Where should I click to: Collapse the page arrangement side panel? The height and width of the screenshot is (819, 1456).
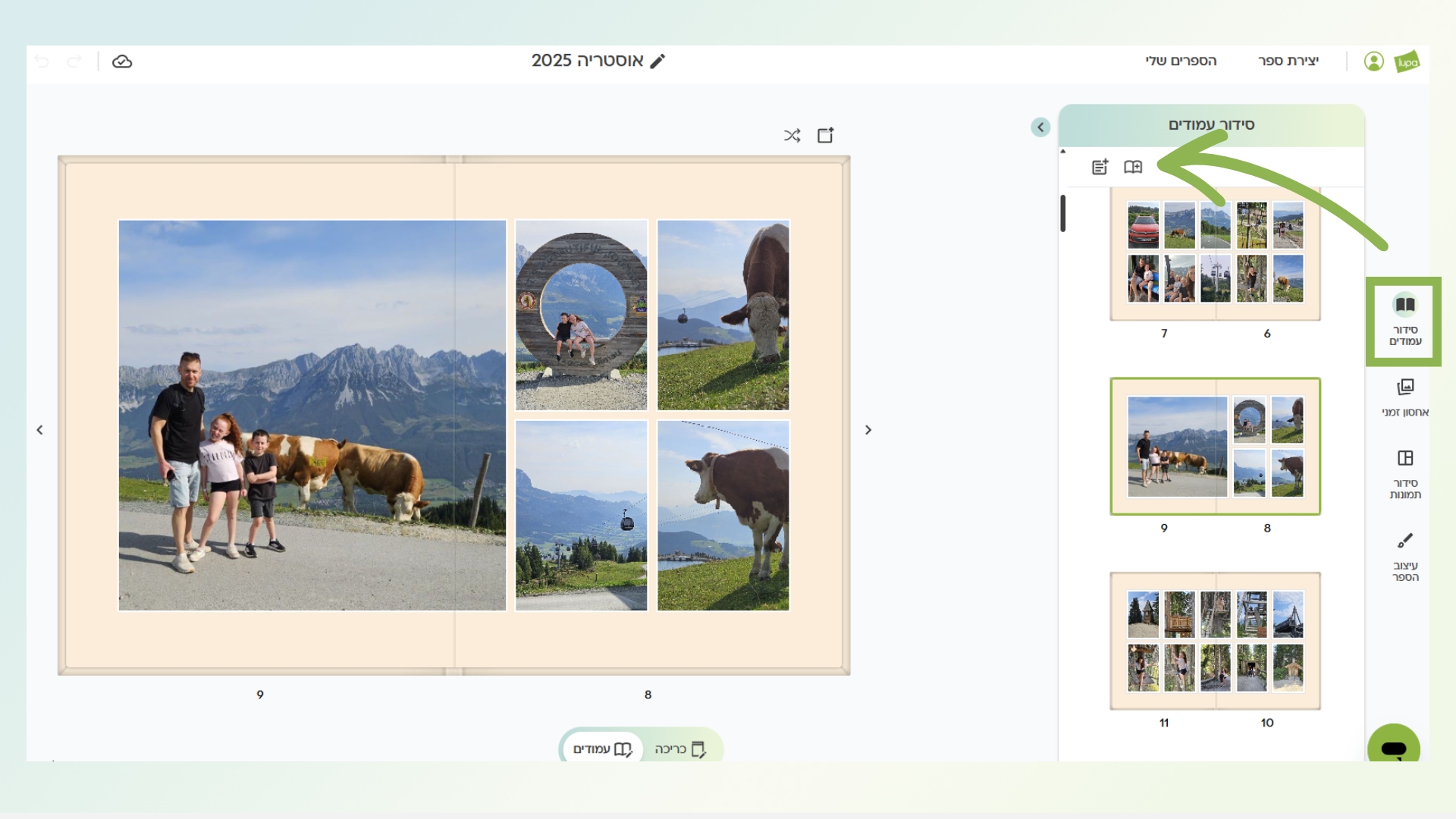1040,127
